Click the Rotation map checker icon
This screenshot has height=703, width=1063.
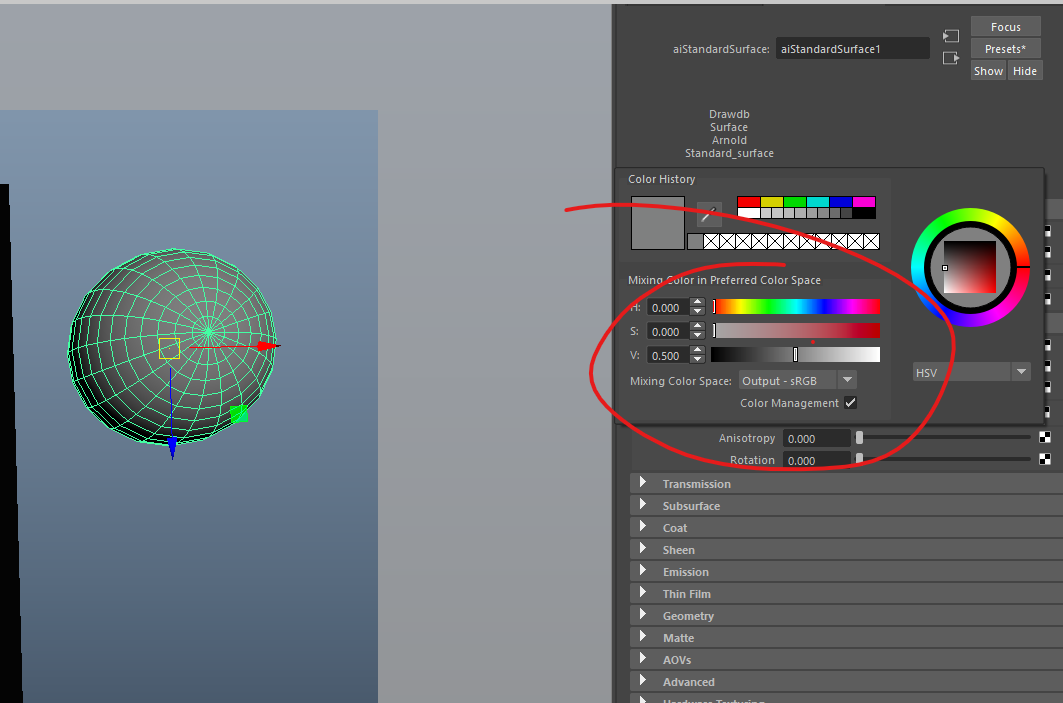tap(1045, 459)
